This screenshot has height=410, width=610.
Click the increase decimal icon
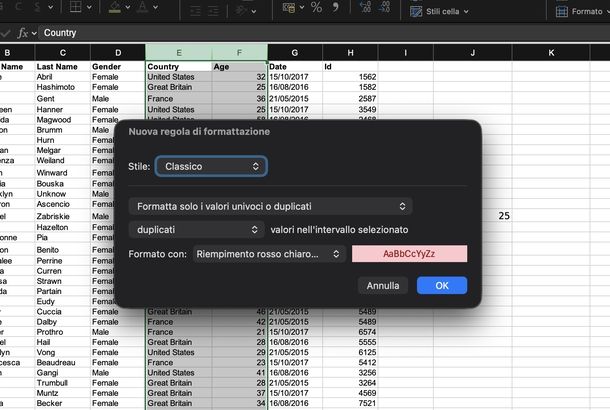tap(365, 7)
